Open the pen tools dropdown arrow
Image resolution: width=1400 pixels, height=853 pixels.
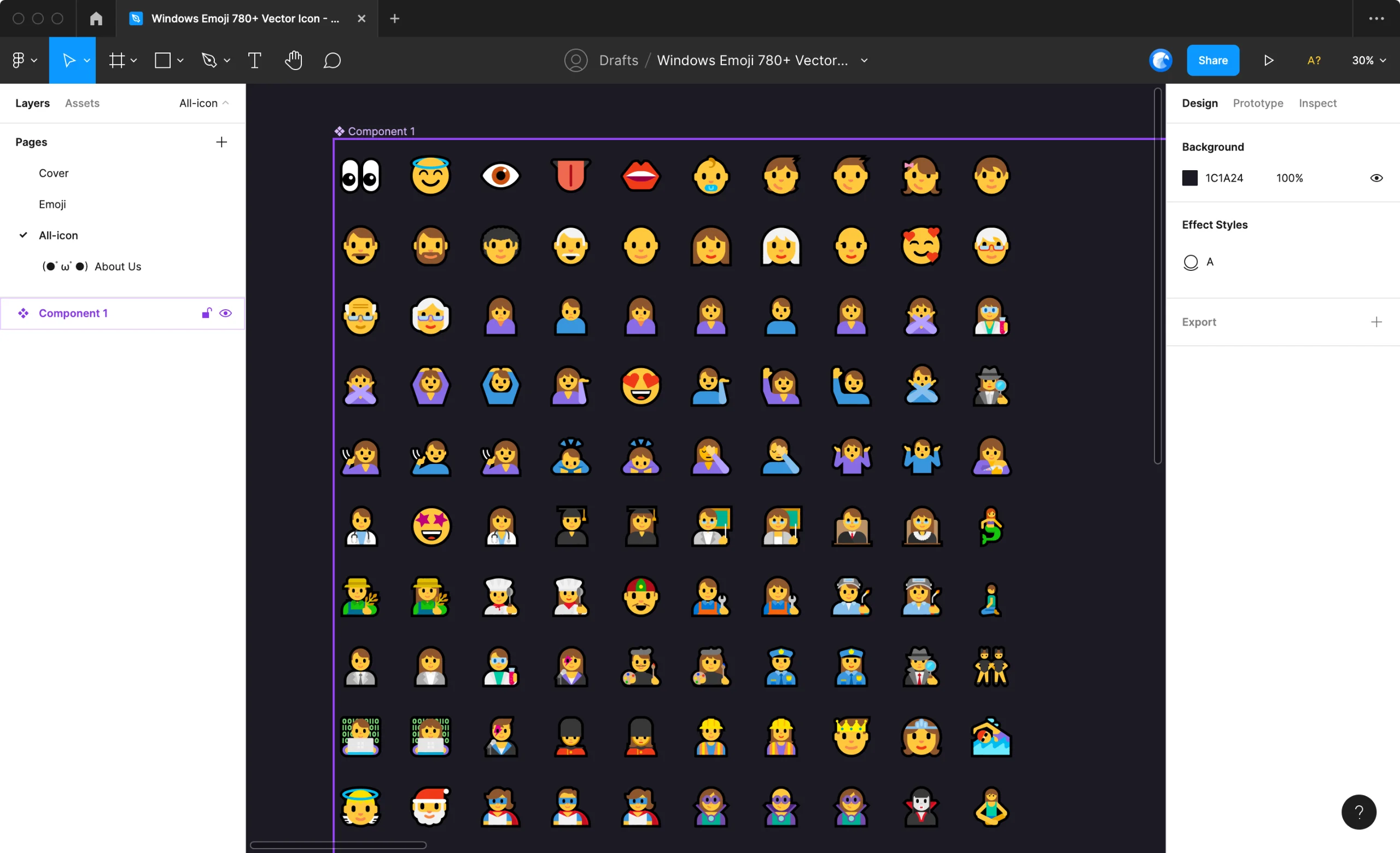point(227,60)
